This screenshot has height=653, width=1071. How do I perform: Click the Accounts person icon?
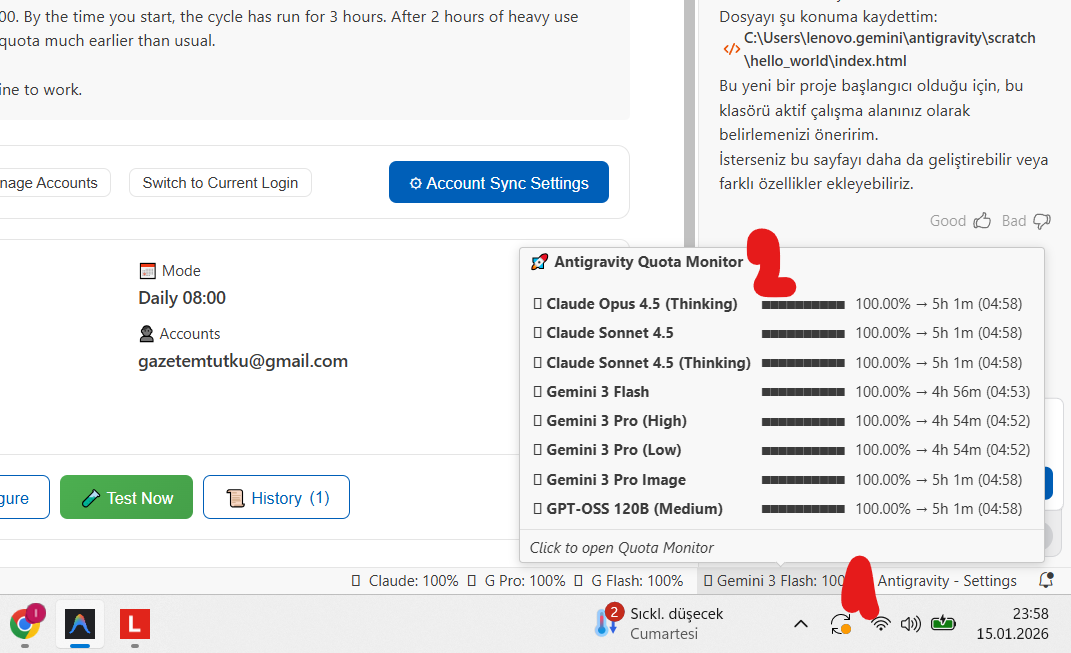coord(146,334)
